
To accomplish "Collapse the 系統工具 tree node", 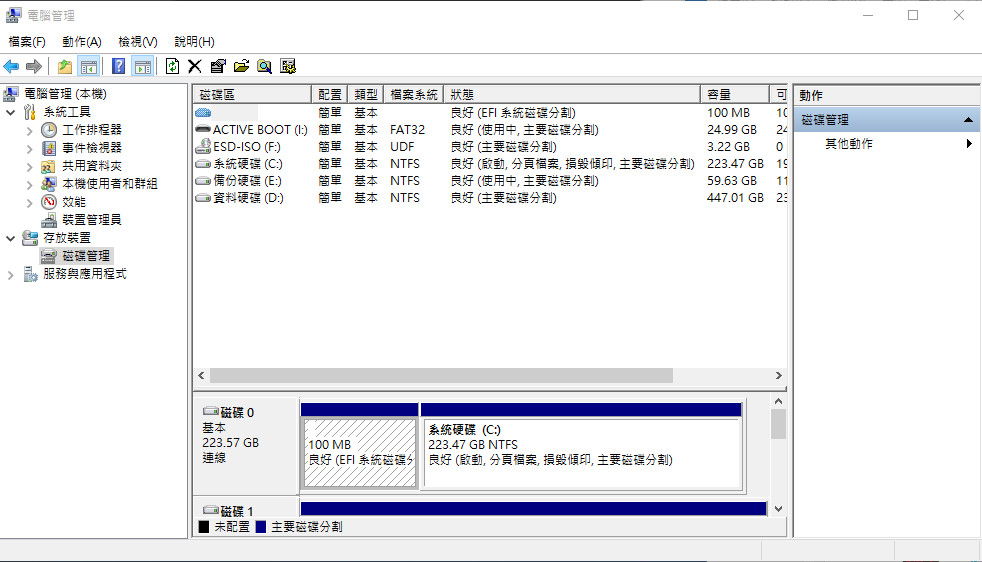I will 11,112.
